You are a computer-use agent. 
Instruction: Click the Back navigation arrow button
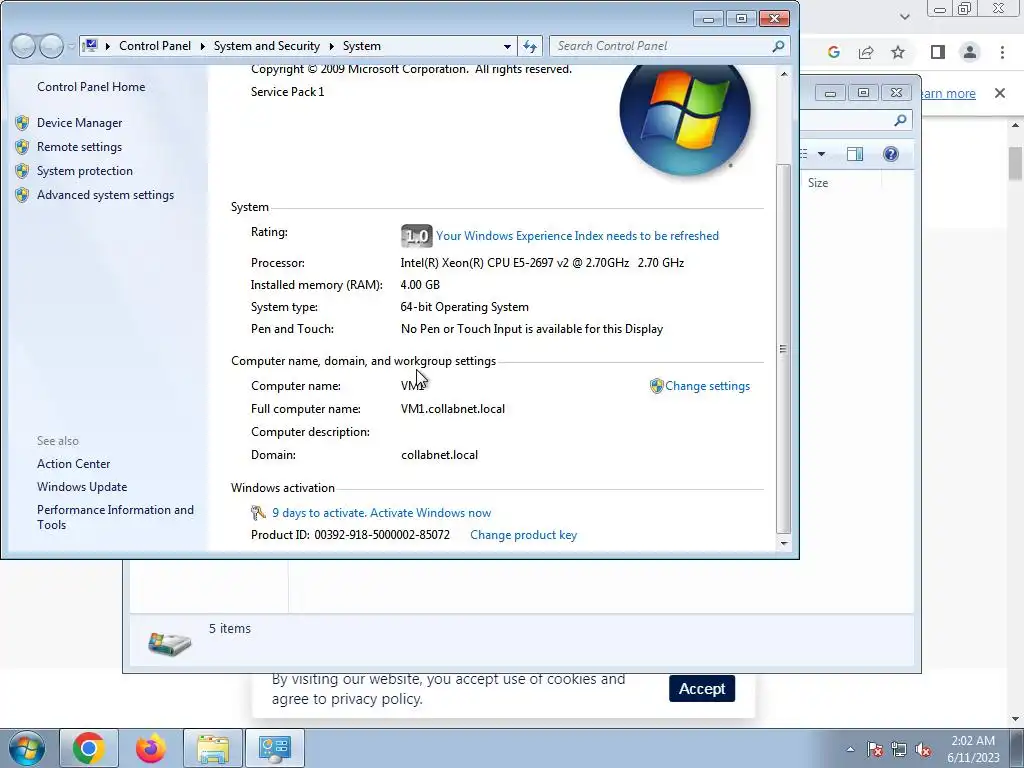tap(23, 46)
